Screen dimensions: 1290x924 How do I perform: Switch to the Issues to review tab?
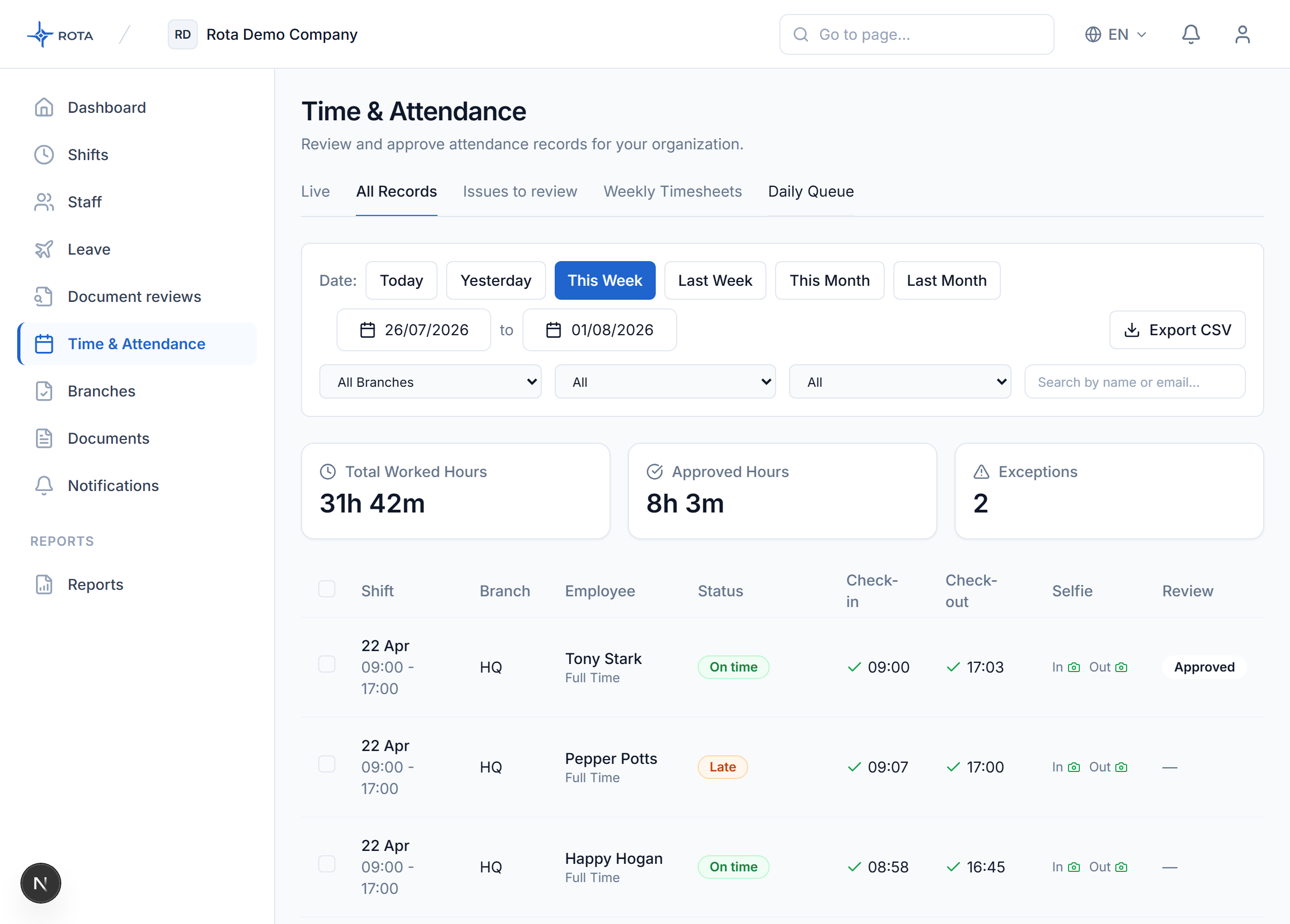tap(520, 192)
